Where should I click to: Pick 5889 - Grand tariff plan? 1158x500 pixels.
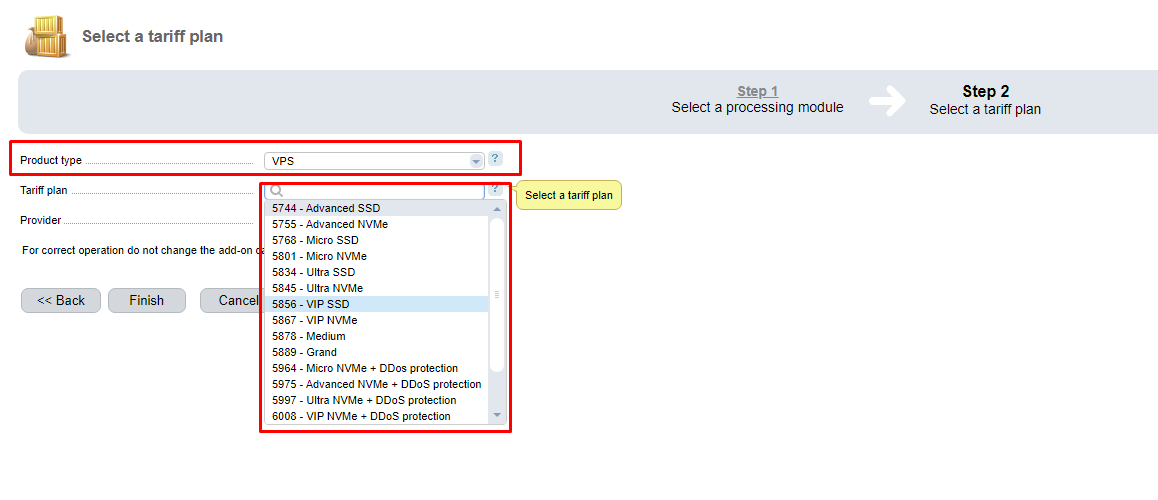click(304, 352)
